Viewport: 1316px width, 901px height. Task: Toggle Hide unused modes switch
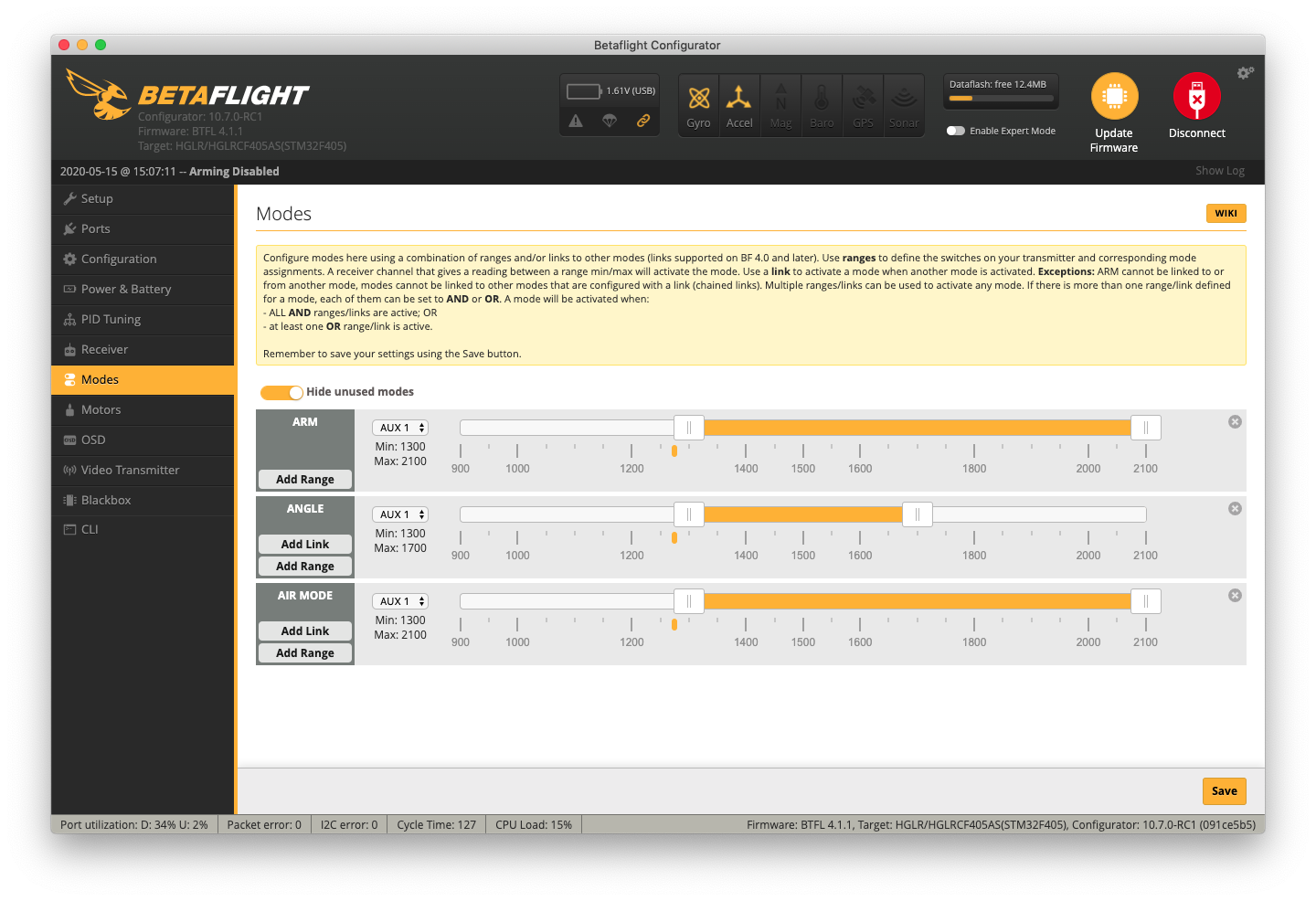pyautogui.click(x=281, y=392)
